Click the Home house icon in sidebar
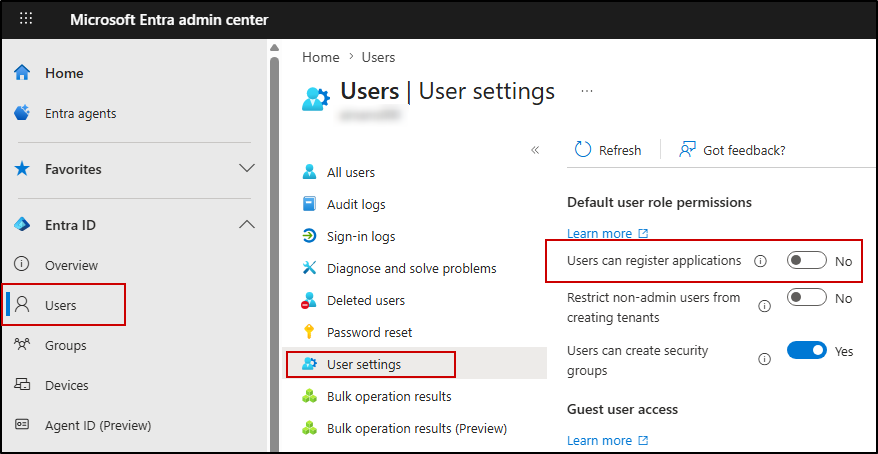Viewport: 878px width, 454px height. (22, 73)
